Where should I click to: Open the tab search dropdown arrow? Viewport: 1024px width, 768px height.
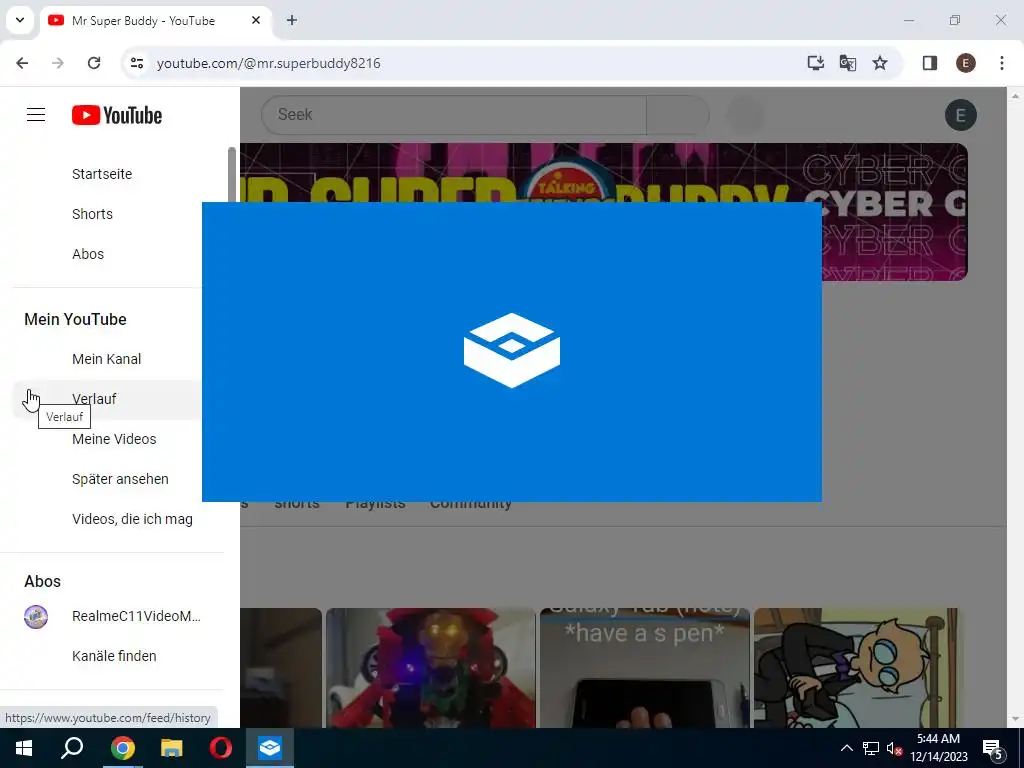coord(20,20)
